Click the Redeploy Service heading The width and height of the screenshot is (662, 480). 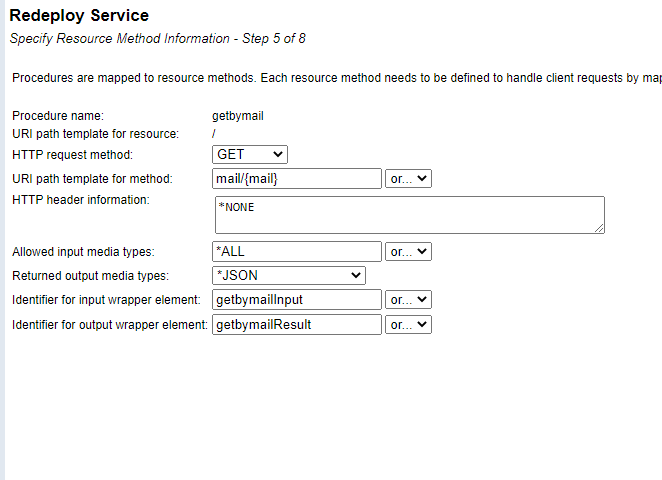[x=79, y=16]
